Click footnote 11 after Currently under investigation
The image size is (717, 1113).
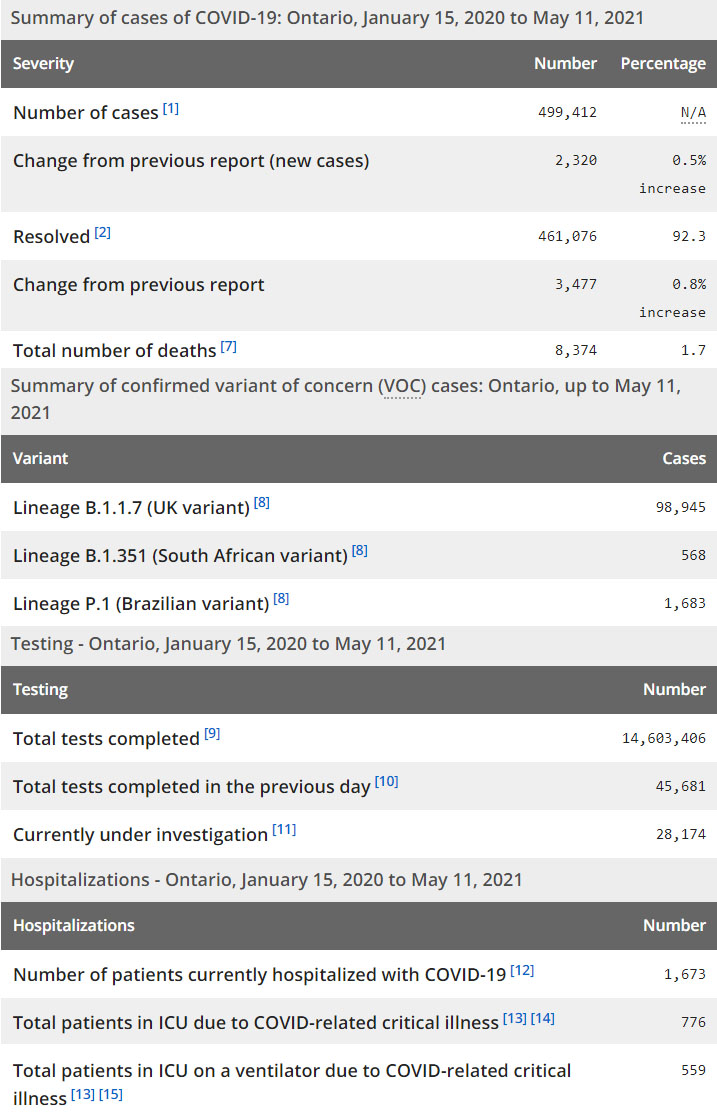284,830
